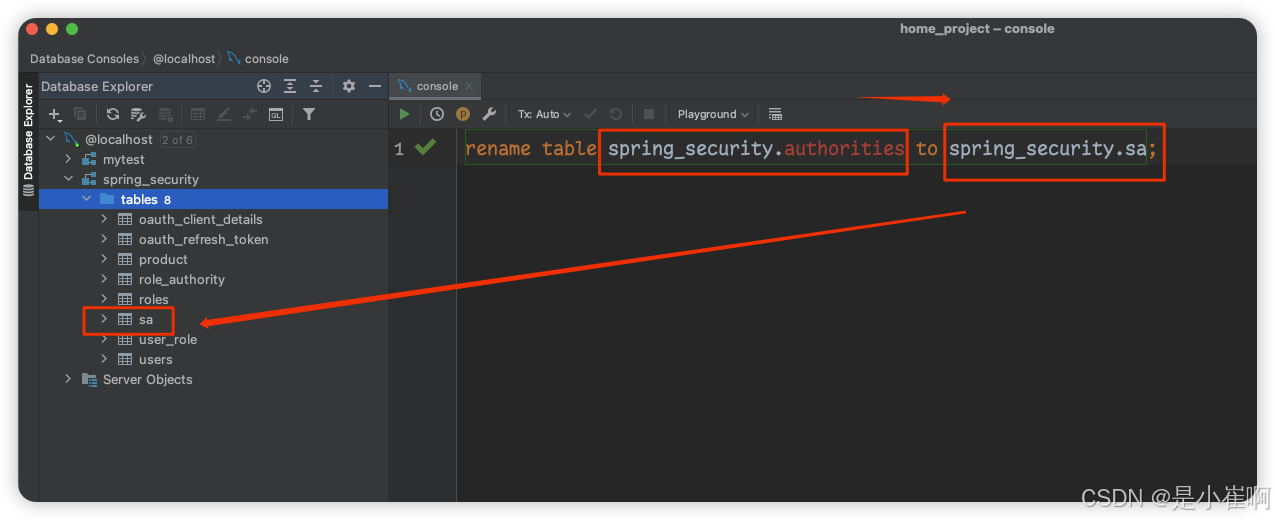Select the sa table in the tree

(x=213, y=319)
